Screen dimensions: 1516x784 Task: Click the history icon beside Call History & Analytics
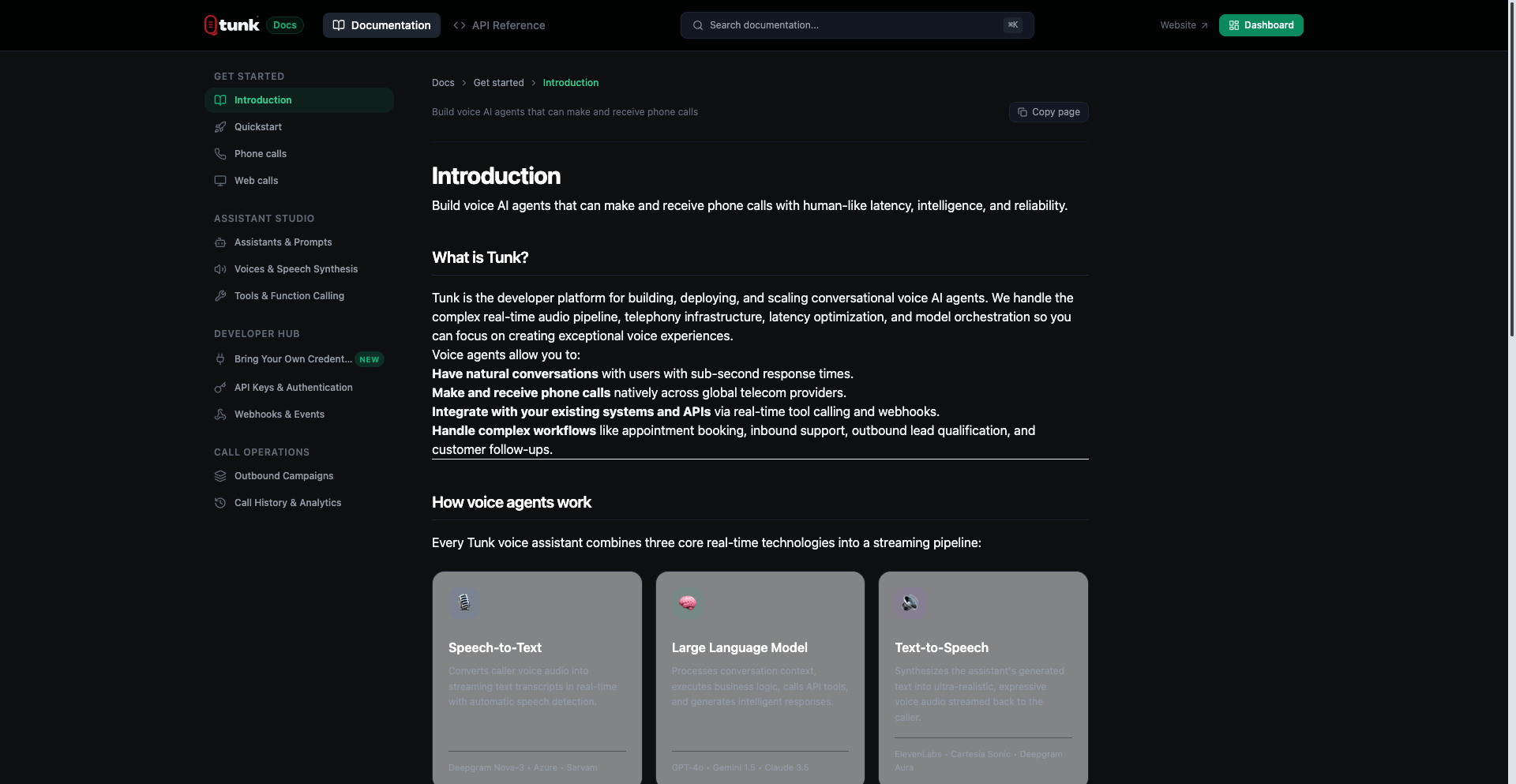tap(220, 503)
